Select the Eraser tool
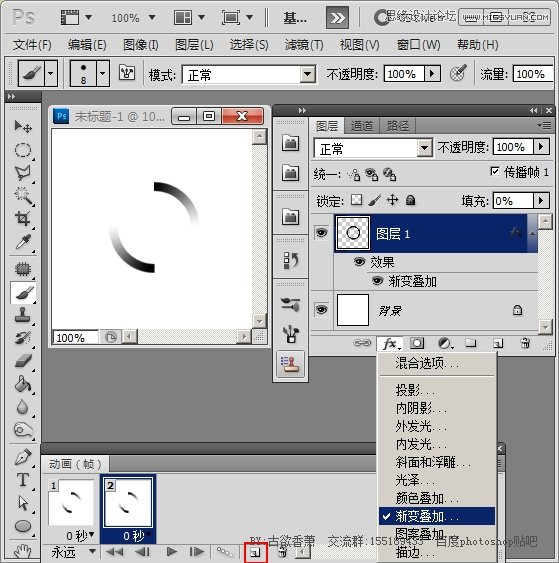This screenshot has height=563, width=559. [x=23, y=361]
